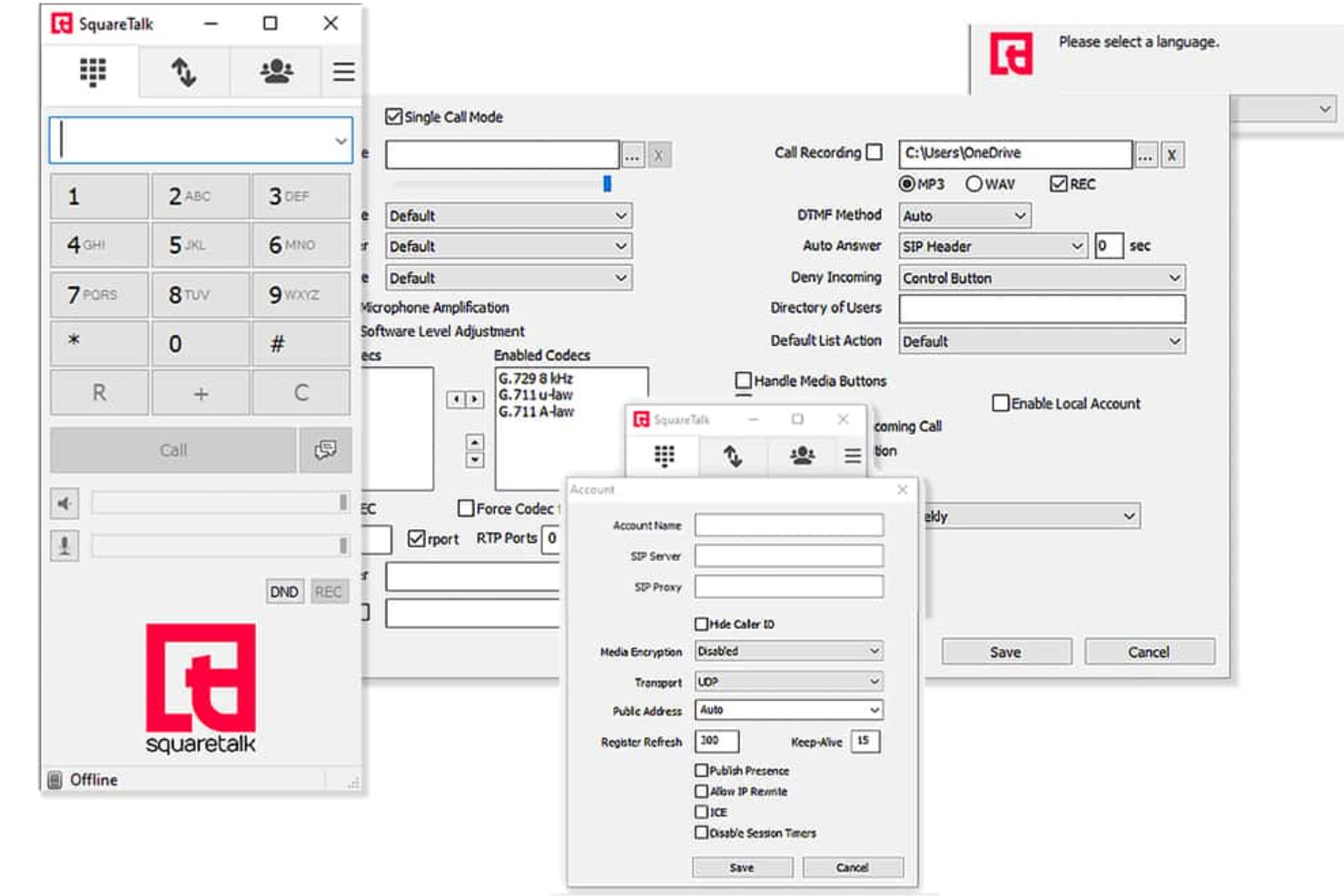Image resolution: width=1344 pixels, height=896 pixels.
Task: Tick the ICE checkbox in Account dialog
Action: (701, 812)
